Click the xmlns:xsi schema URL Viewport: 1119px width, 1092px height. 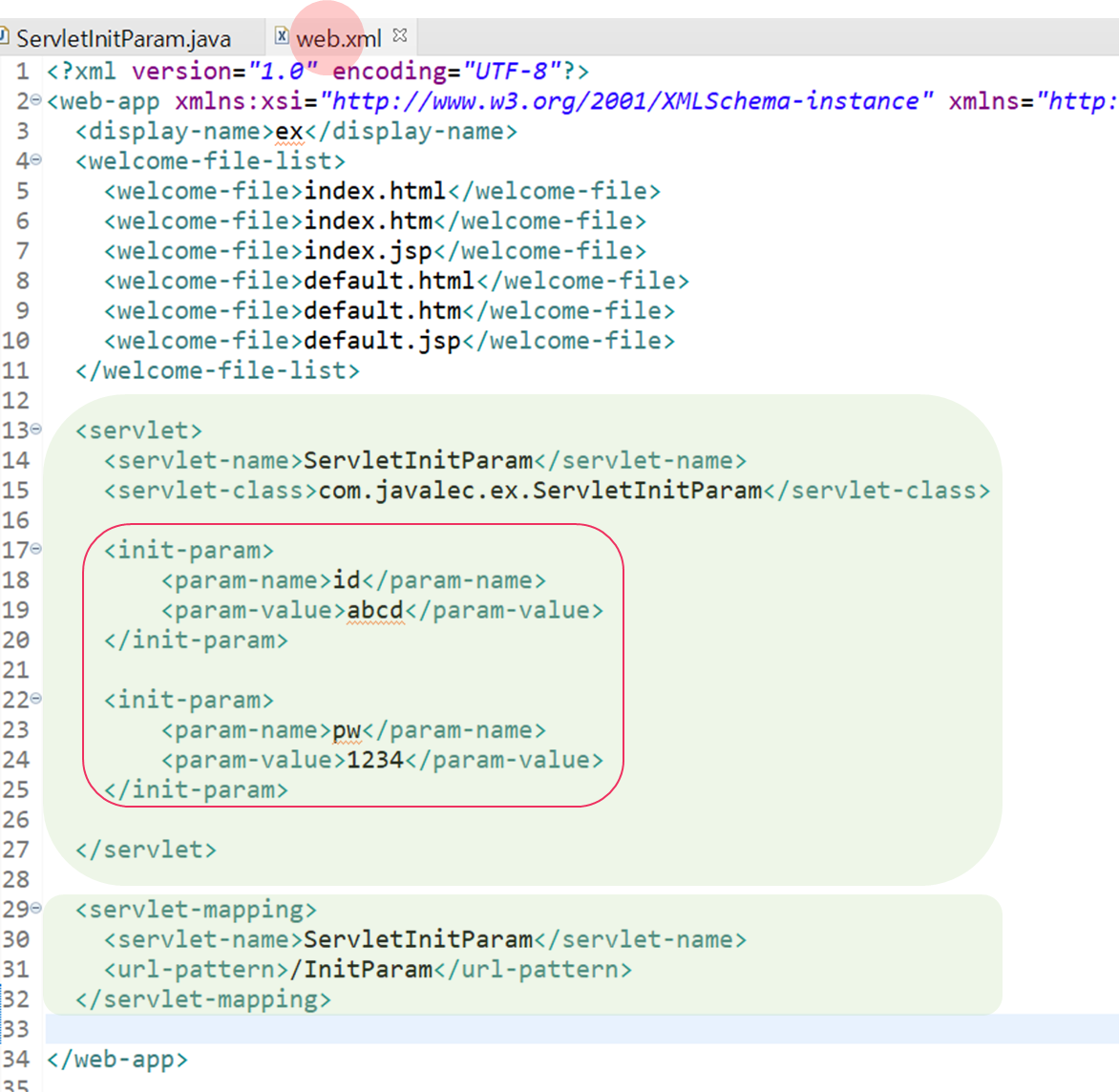pos(626,101)
